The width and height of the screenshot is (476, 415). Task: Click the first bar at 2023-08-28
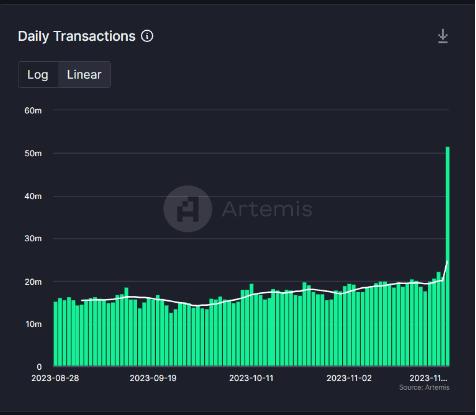56,334
